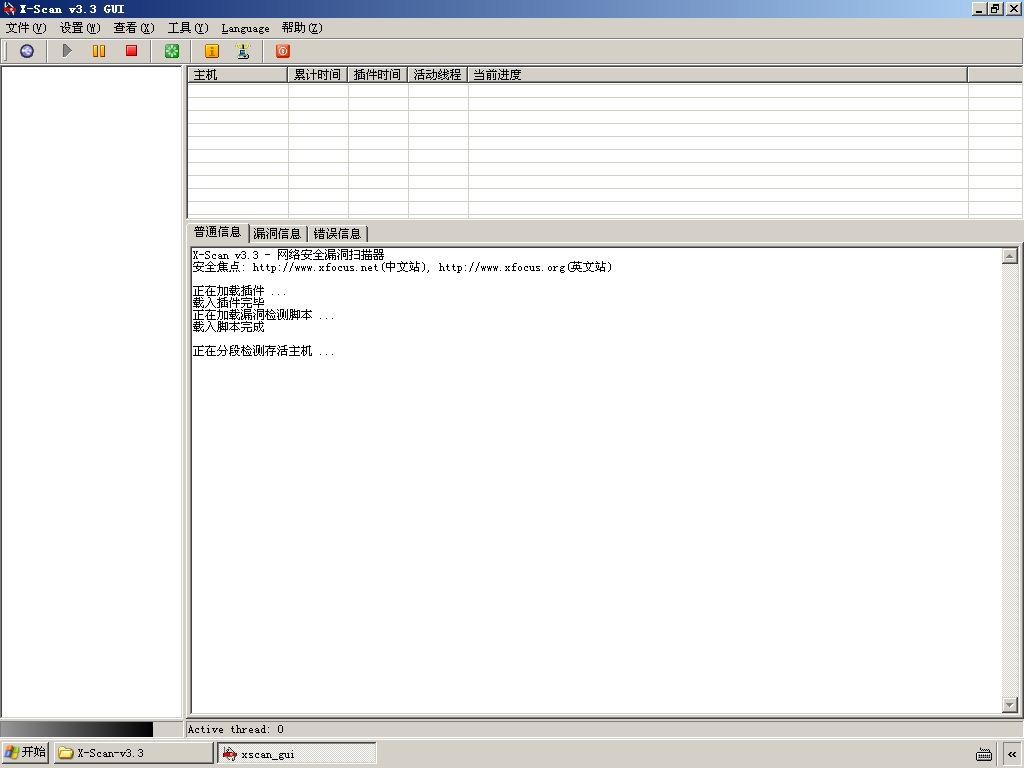
Task: Expand the system tray chevron
Action: pos(1012,754)
